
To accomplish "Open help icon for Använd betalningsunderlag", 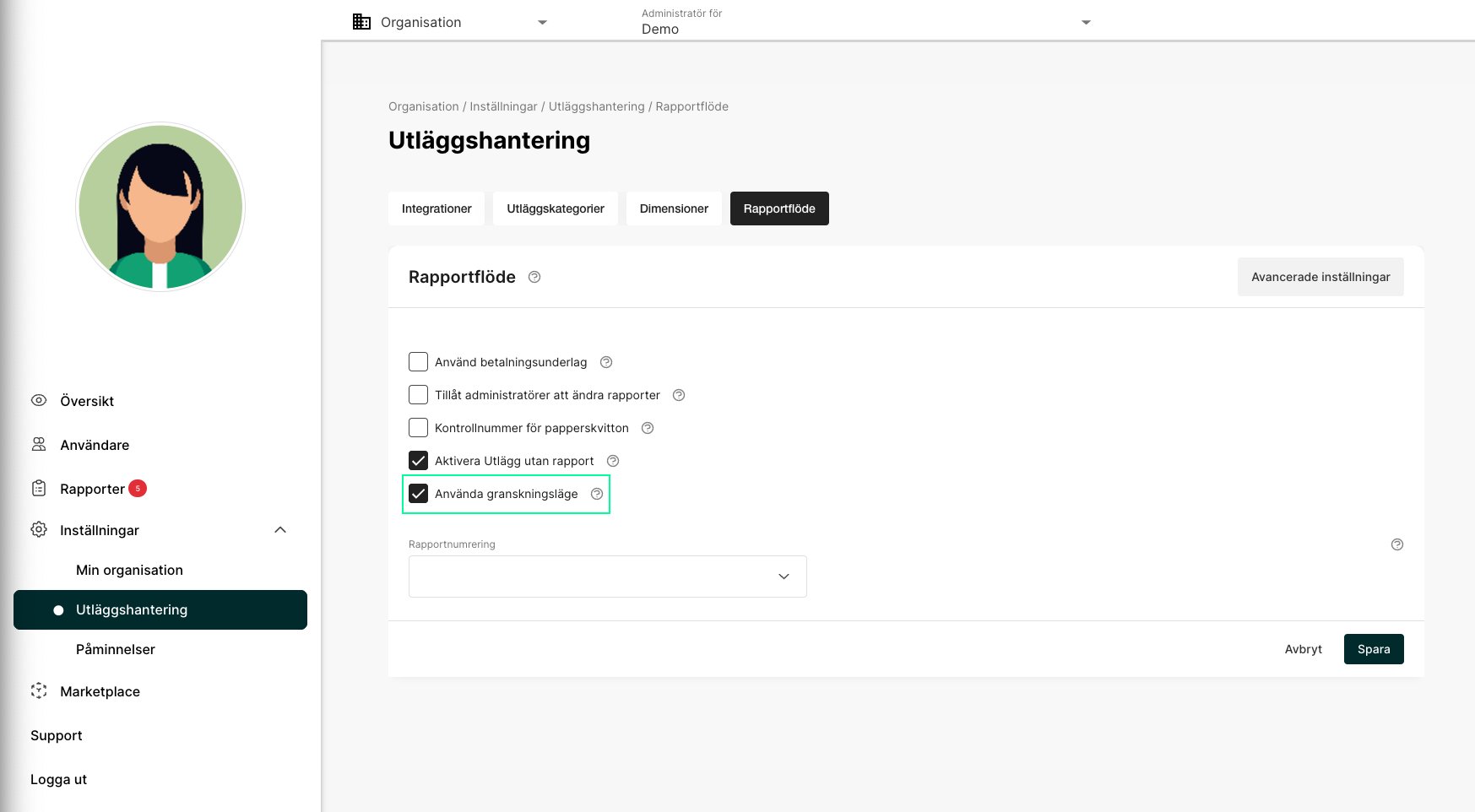I will (x=606, y=362).
